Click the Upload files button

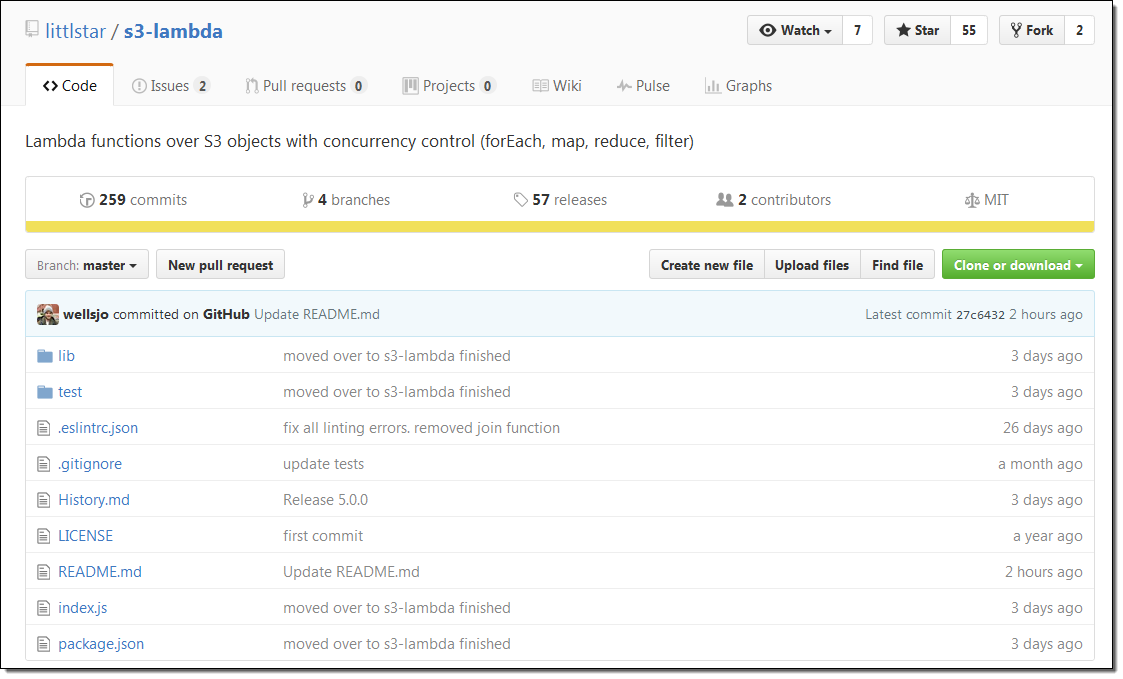pyautogui.click(x=812, y=265)
